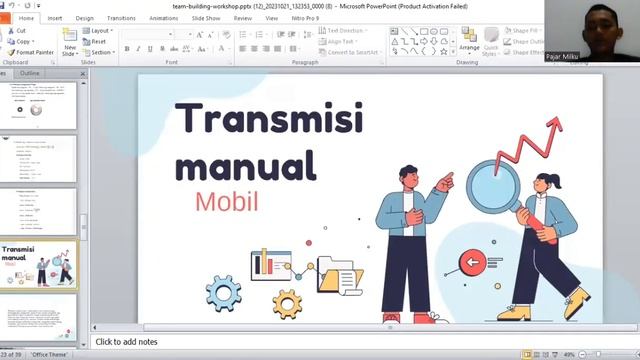Open the Review ribbon tab
This screenshot has width=640, height=360.
[x=242, y=18]
